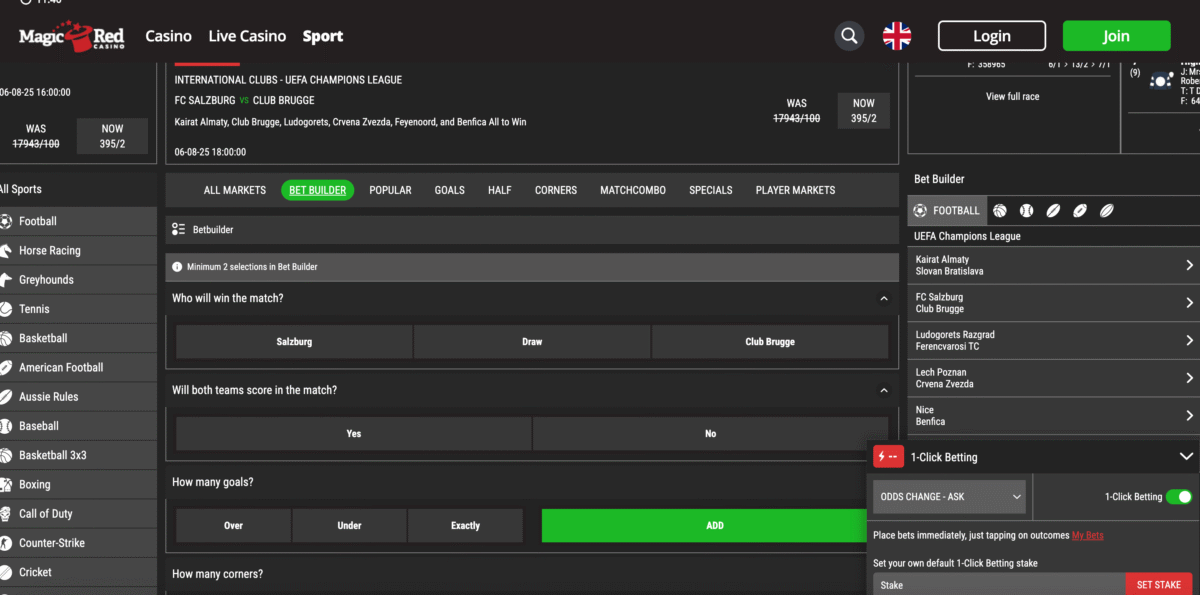Click the basketball icon in Bet Builder panel
This screenshot has height=595, width=1200.
coord(999,211)
